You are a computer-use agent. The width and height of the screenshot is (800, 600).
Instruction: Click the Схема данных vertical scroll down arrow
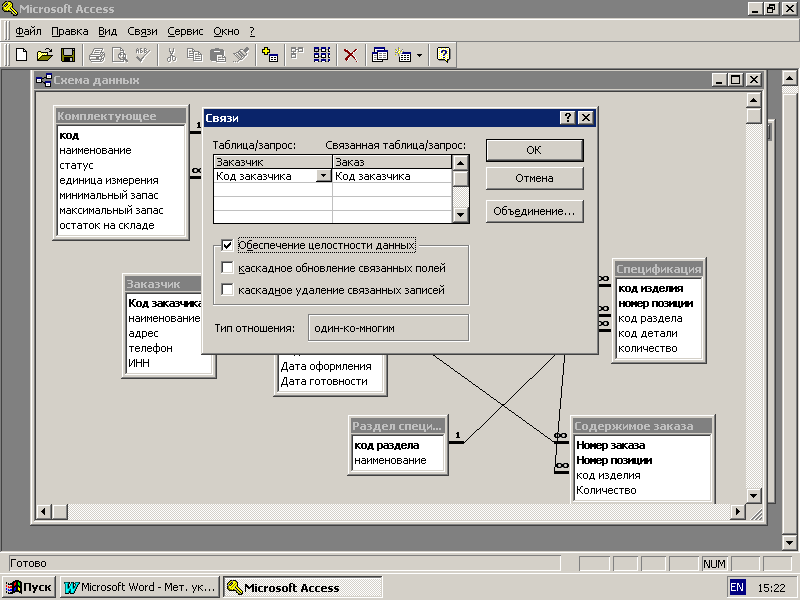coord(754,495)
